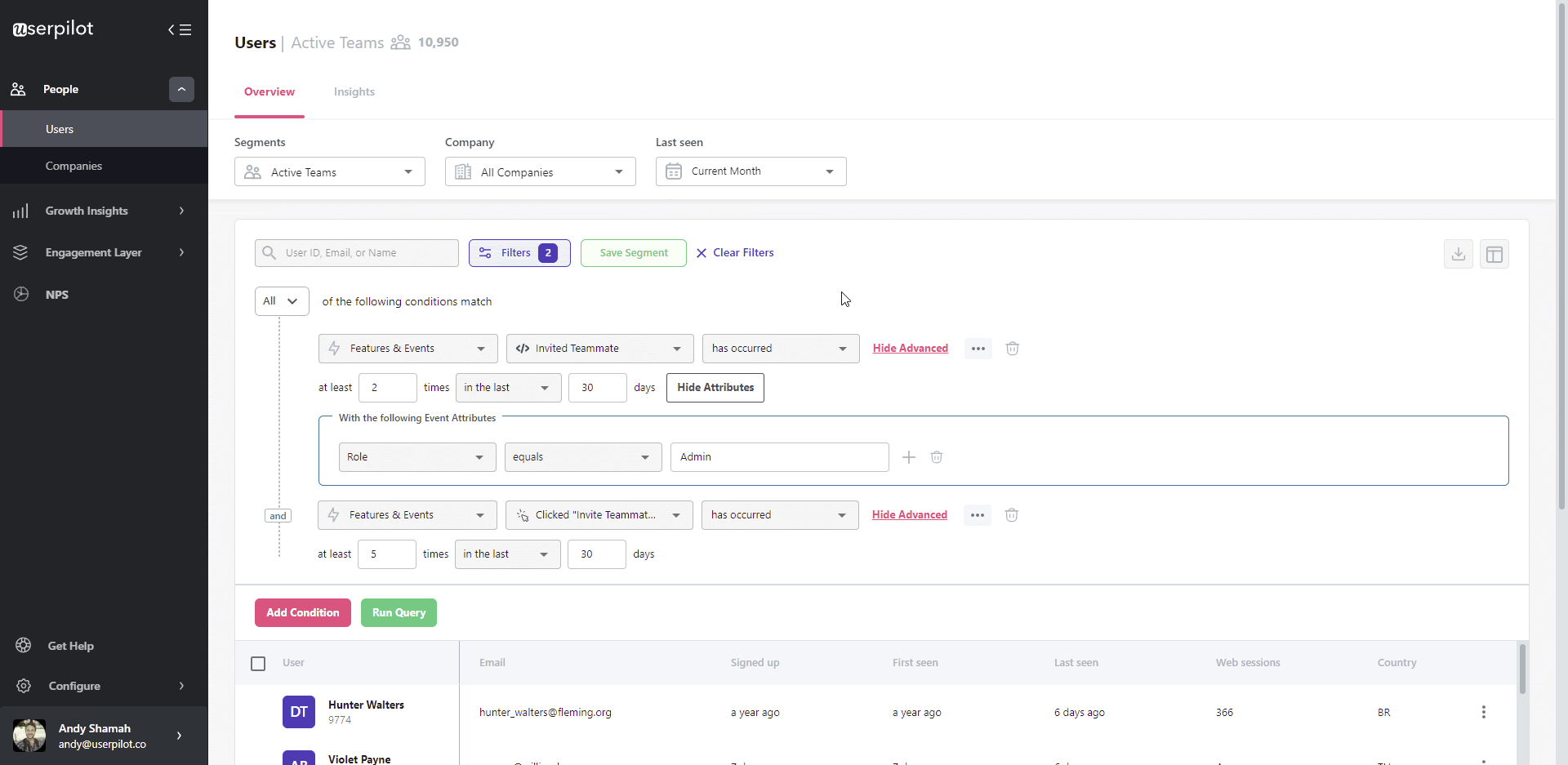
Task: Run the query
Action: (398, 612)
